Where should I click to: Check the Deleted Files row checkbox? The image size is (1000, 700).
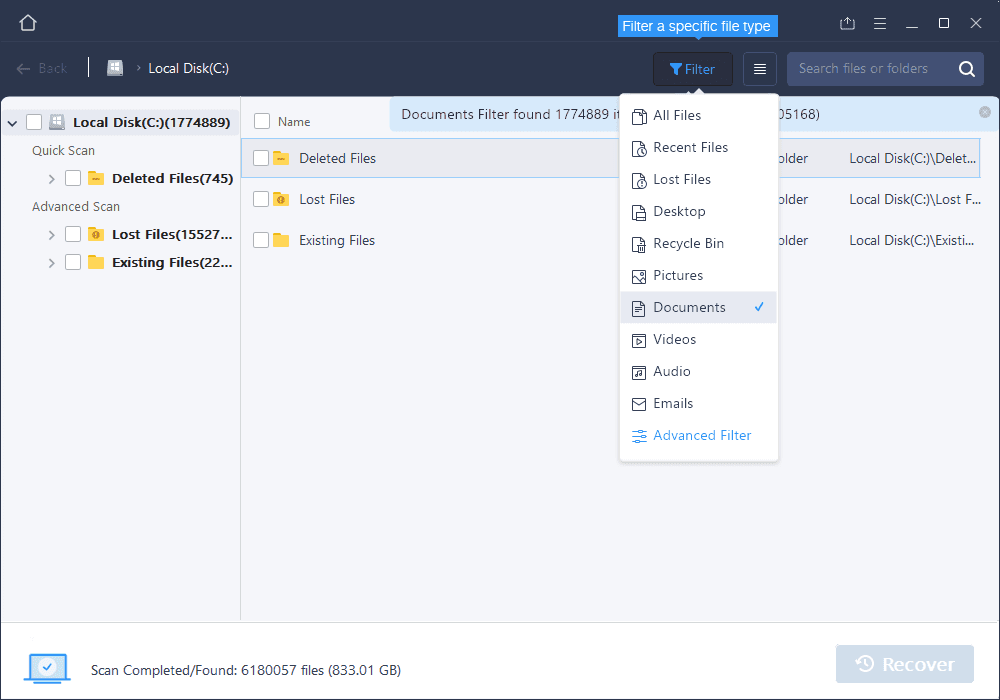(x=263, y=158)
